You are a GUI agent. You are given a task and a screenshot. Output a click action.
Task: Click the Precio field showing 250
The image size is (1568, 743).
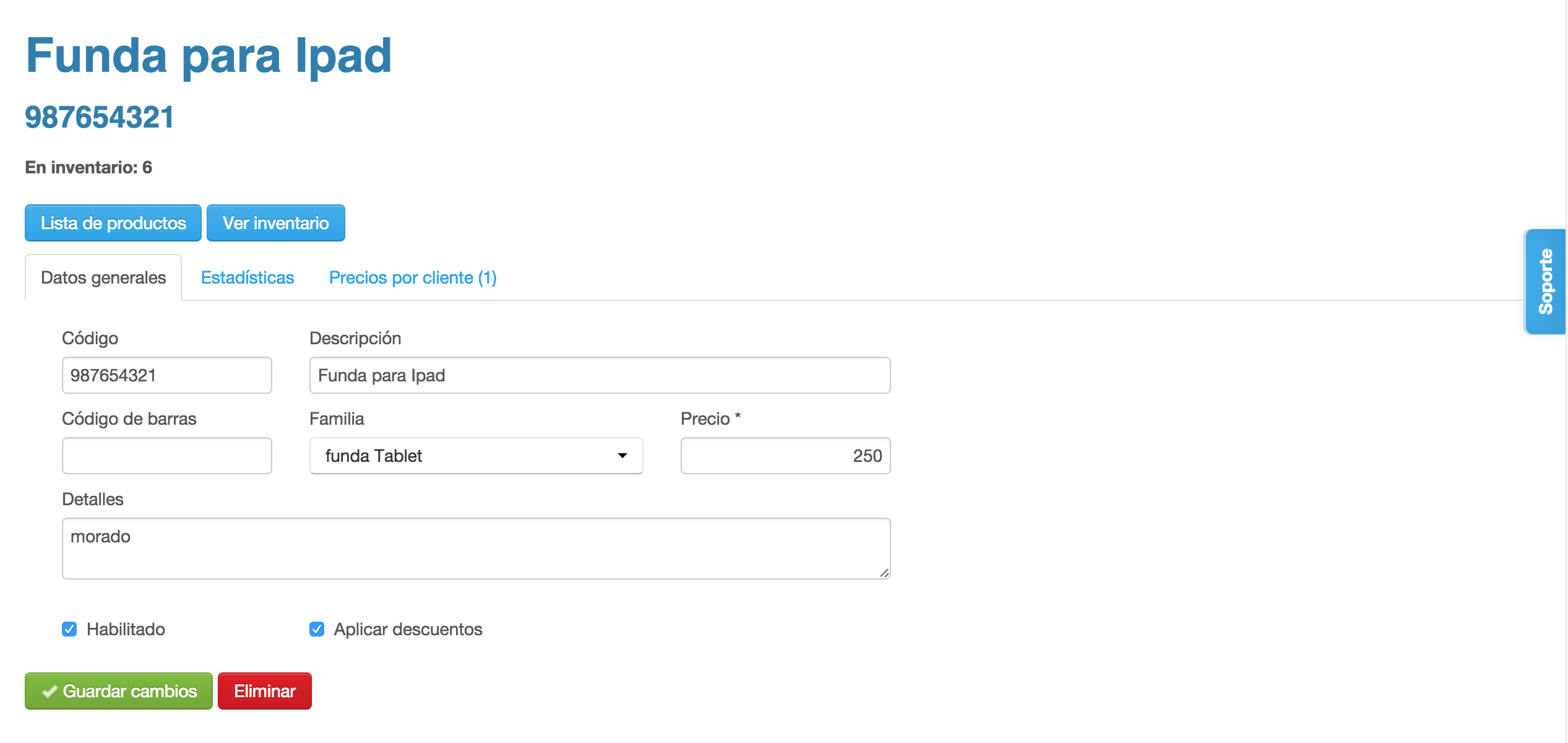point(785,456)
